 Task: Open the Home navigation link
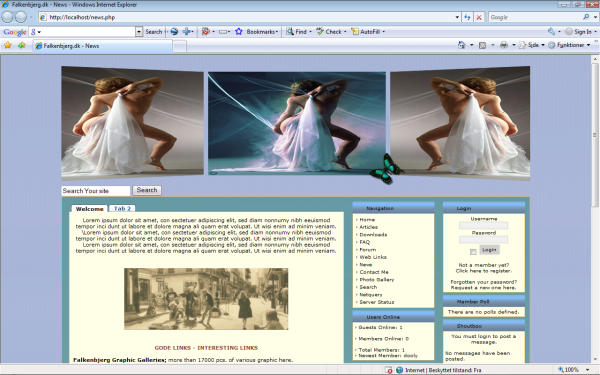click(x=367, y=220)
